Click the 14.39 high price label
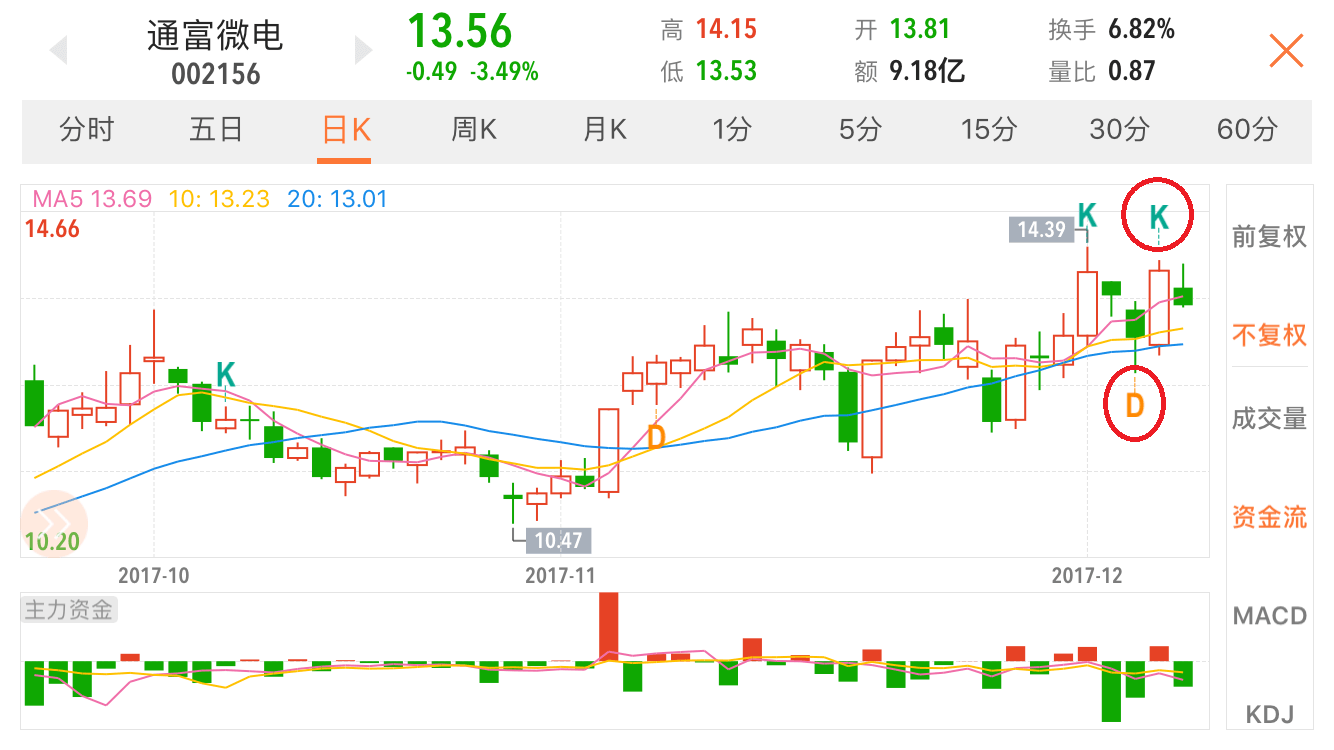Image resolution: width=1334 pixels, height=750 pixels. click(x=1041, y=230)
